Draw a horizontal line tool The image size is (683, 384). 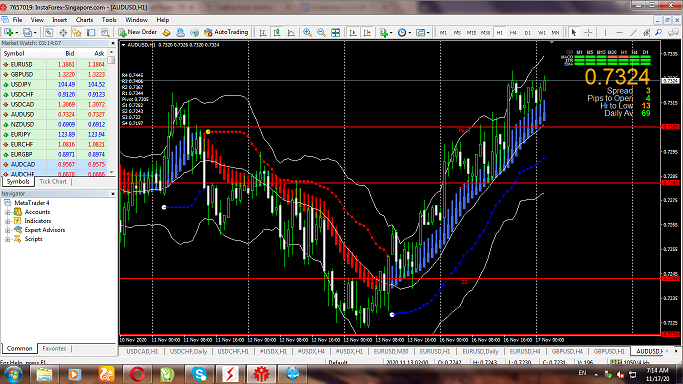(619, 33)
